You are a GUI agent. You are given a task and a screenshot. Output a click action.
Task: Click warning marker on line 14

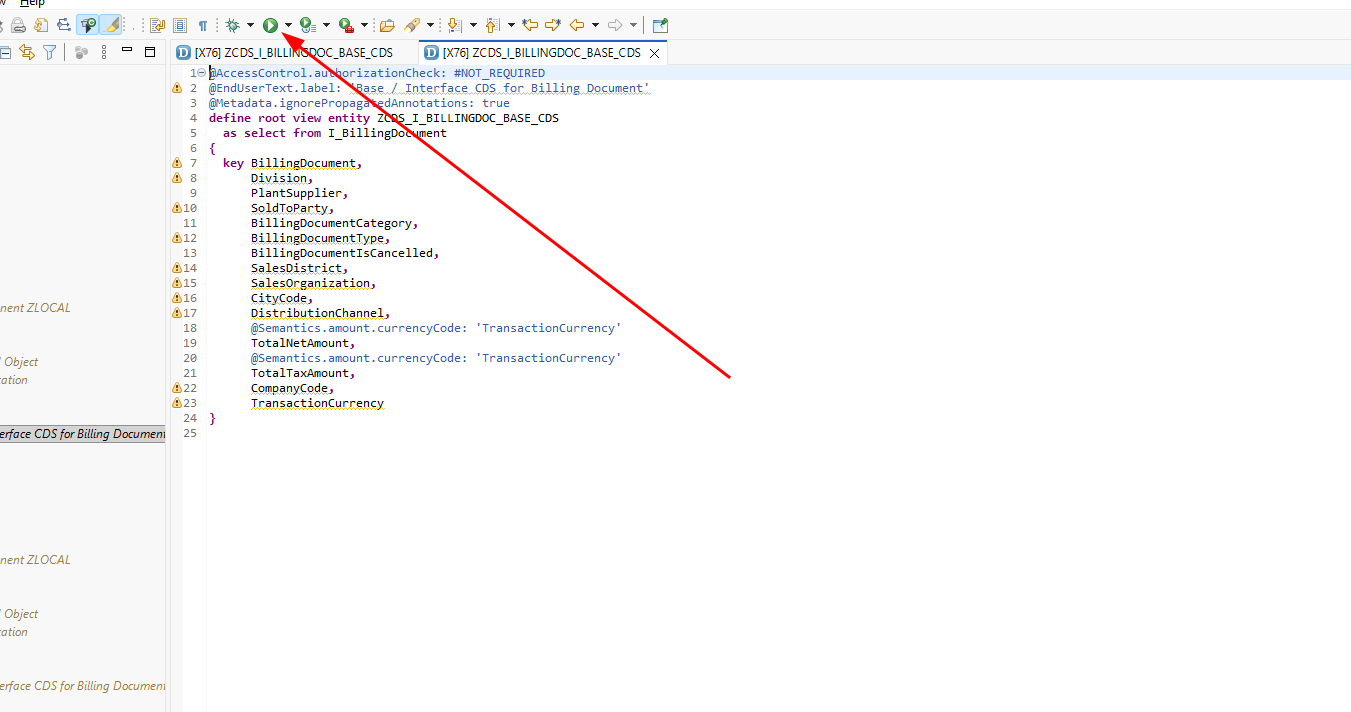[x=177, y=268]
